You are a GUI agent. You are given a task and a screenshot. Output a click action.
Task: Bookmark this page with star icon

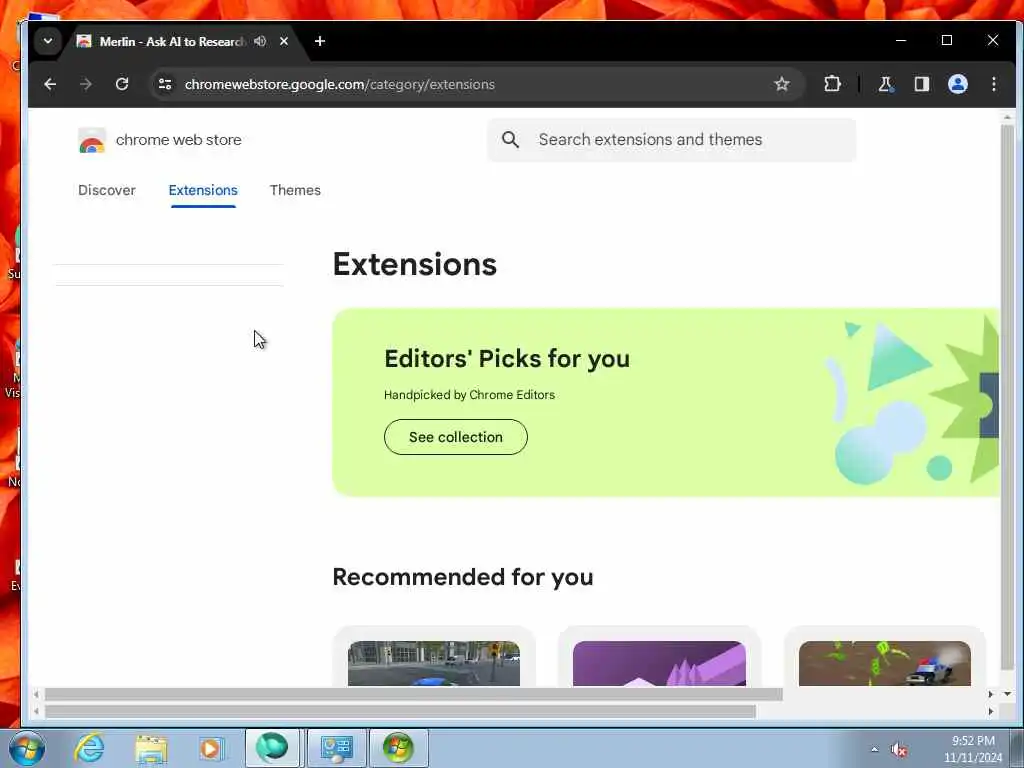click(782, 84)
